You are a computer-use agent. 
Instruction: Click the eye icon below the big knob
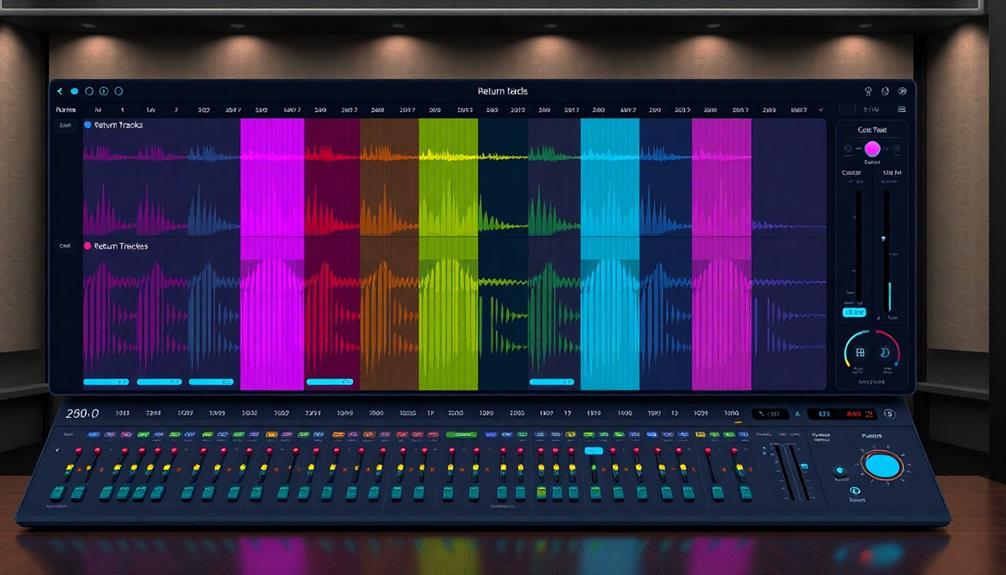[x=855, y=491]
